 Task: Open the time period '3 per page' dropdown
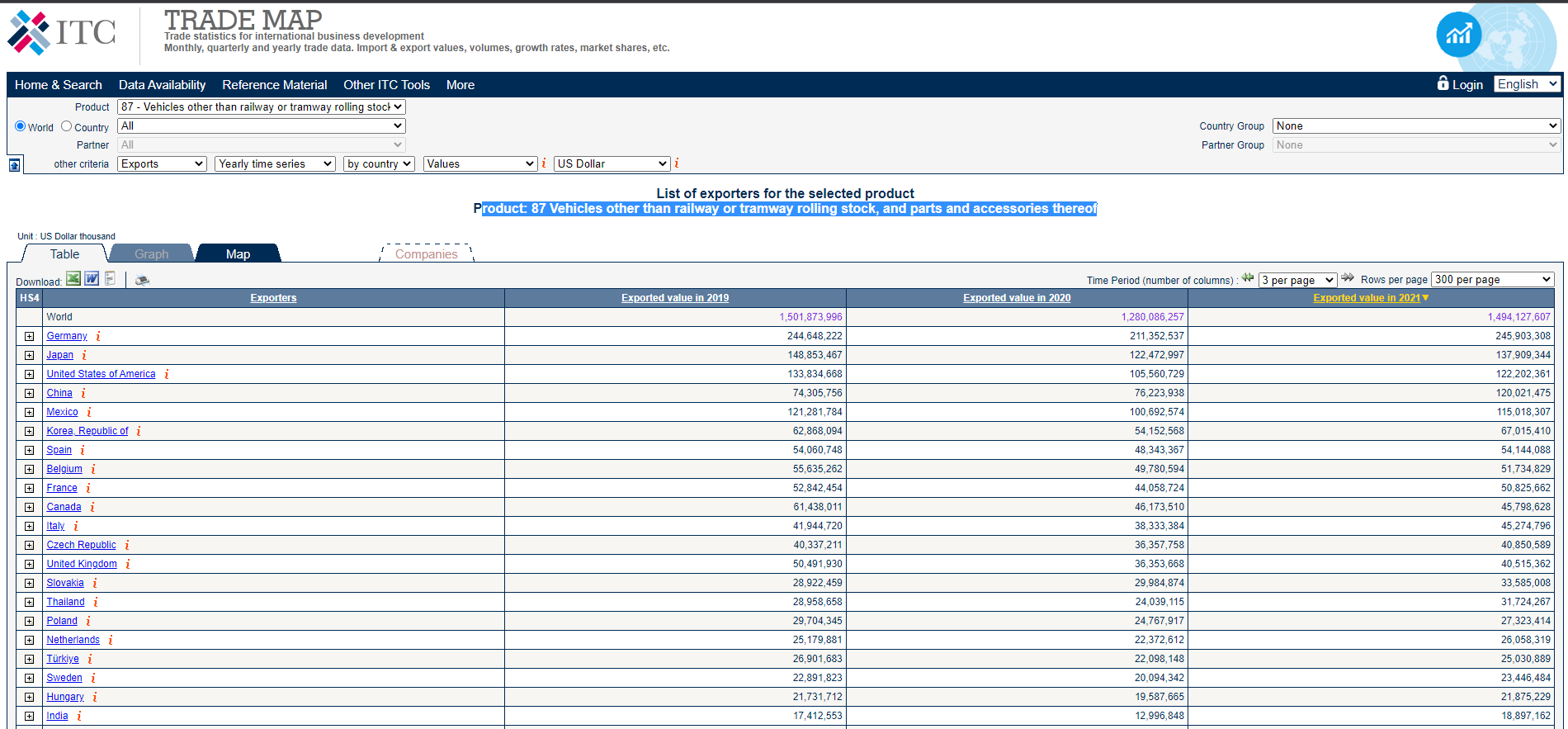[x=1297, y=280]
